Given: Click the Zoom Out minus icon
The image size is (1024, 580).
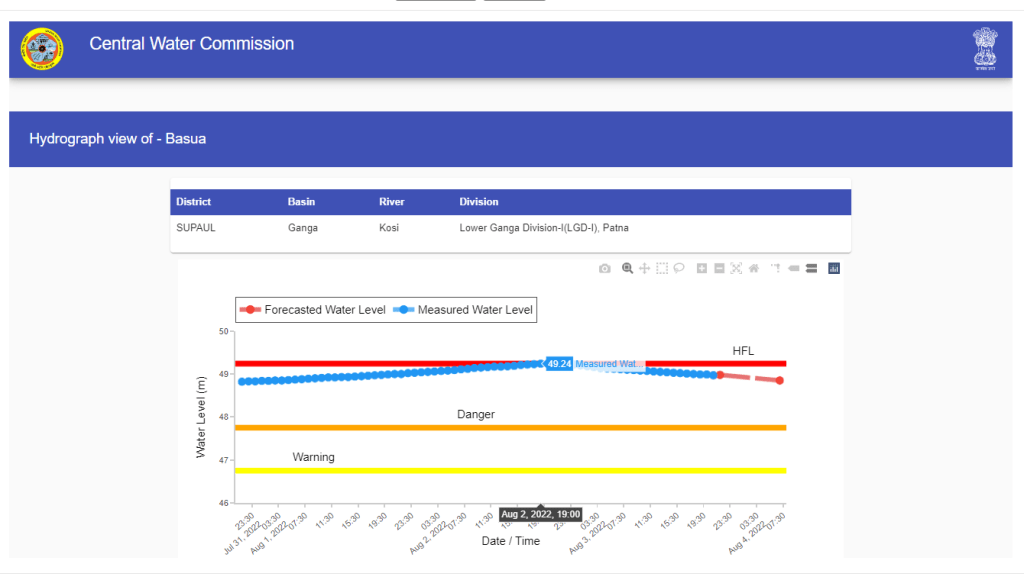Looking at the screenshot, I should coord(719,268).
